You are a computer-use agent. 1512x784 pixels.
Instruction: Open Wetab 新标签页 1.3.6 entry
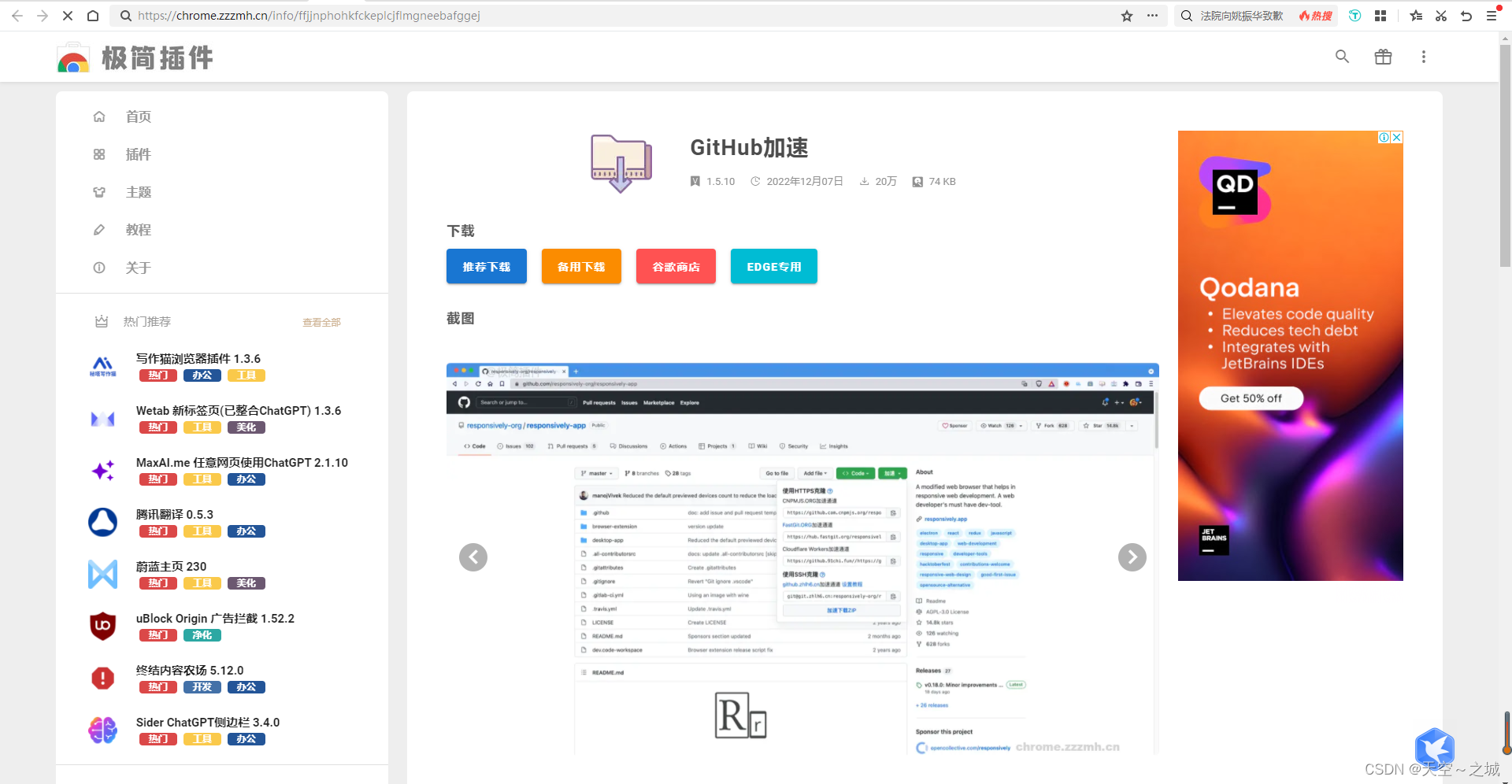pyautogui.click(x=239, y=410)
